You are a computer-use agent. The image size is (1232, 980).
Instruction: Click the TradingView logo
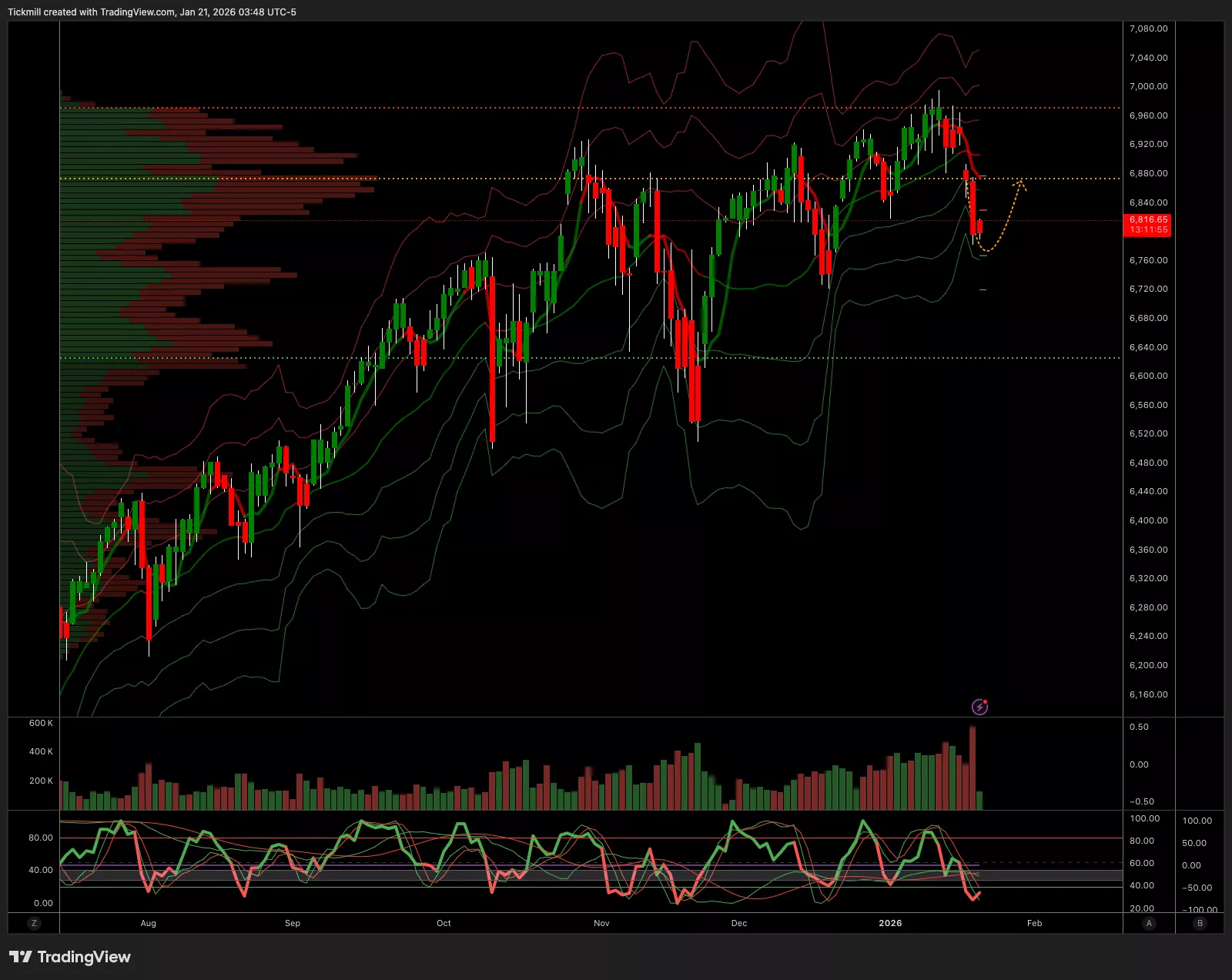[x=70, y=957]
